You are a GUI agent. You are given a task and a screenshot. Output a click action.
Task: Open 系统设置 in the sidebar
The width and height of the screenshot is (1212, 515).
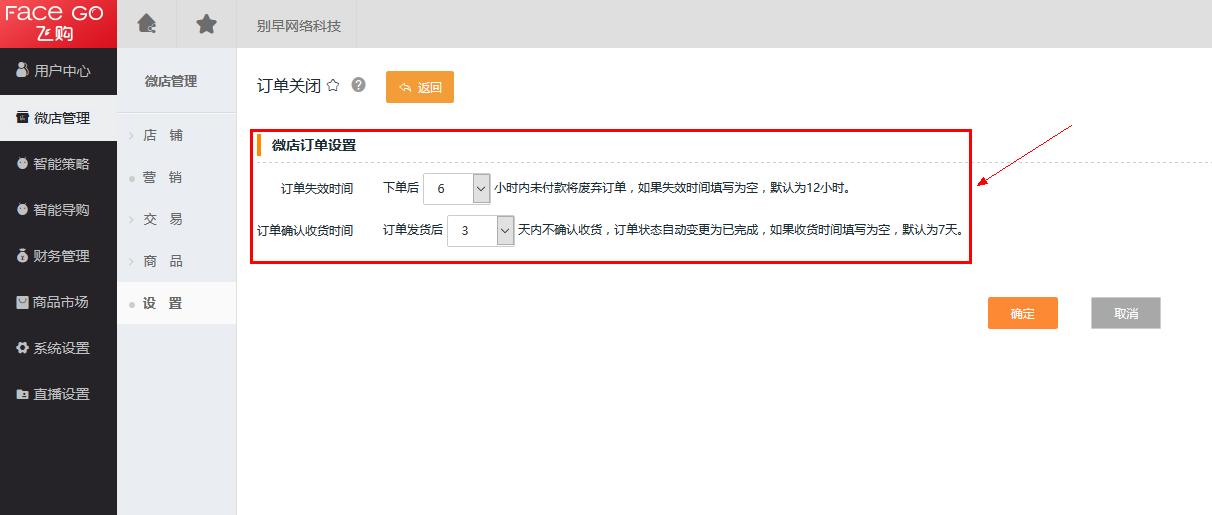[x=58, y=348]
